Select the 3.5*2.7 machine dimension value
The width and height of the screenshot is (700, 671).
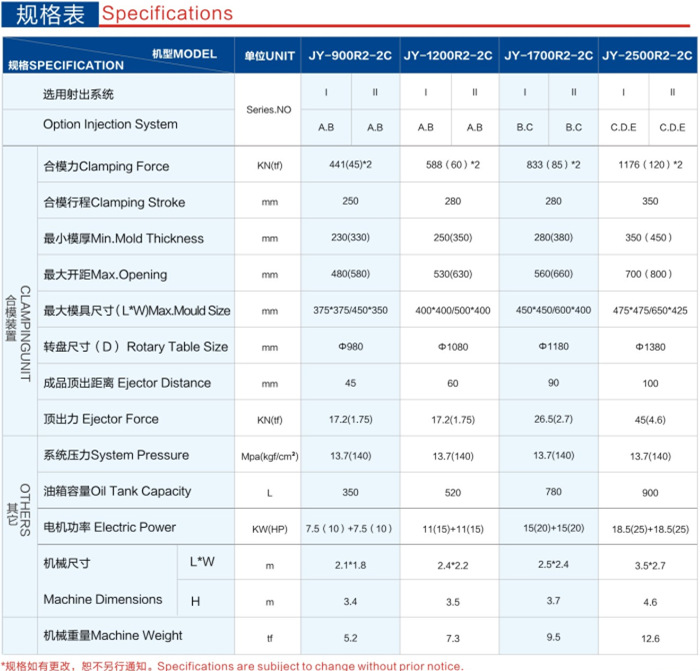649,564
